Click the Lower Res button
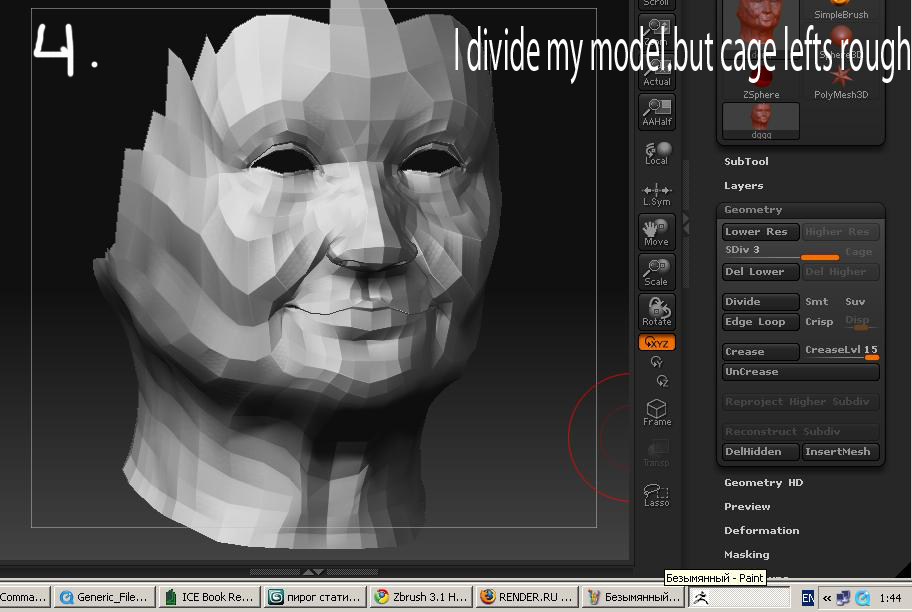The width and height of the screenshot is (912, 612). pos(761,232)
